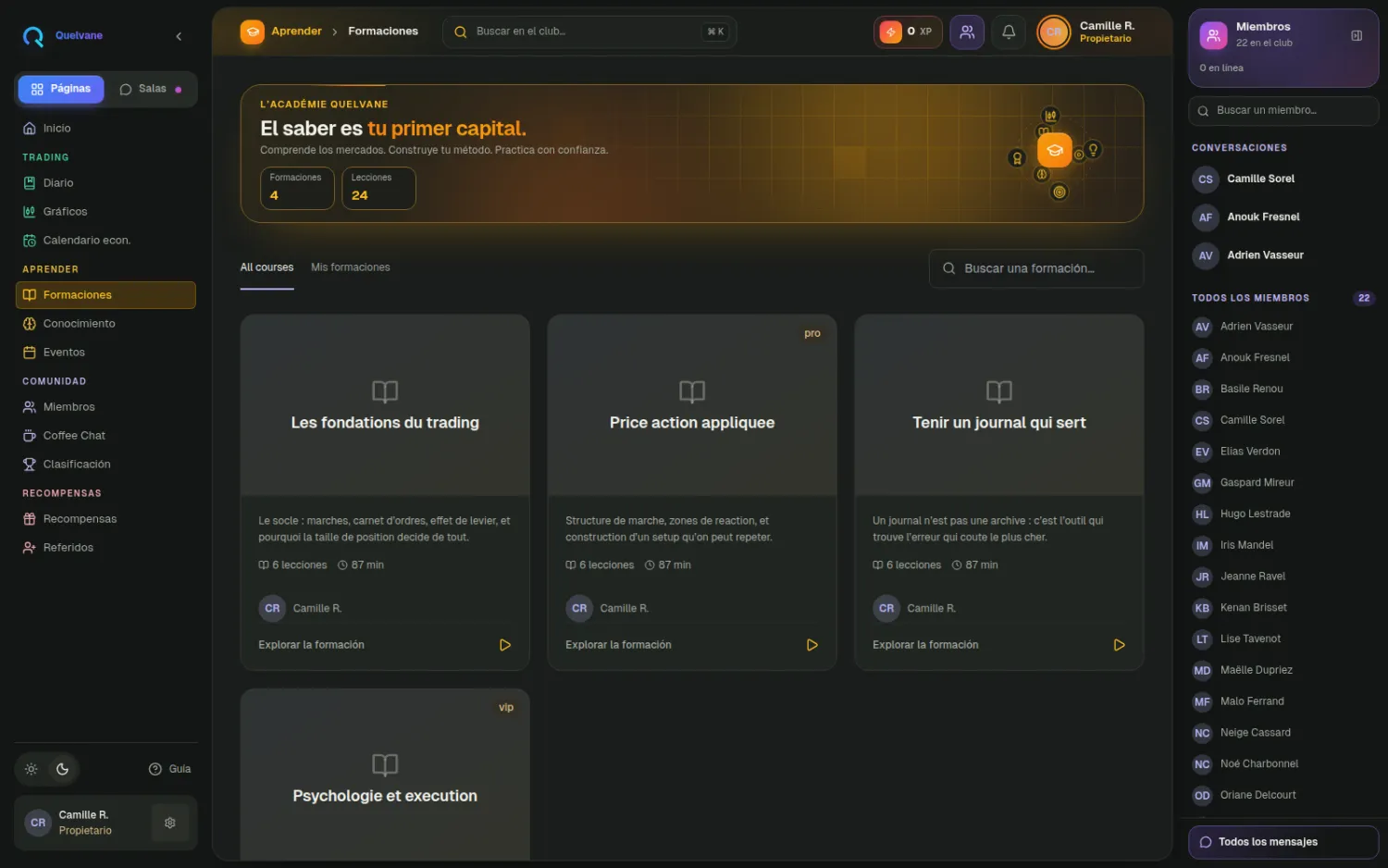Click the Clasificación trophy icon
The image size is (1388, 868).
30,465
